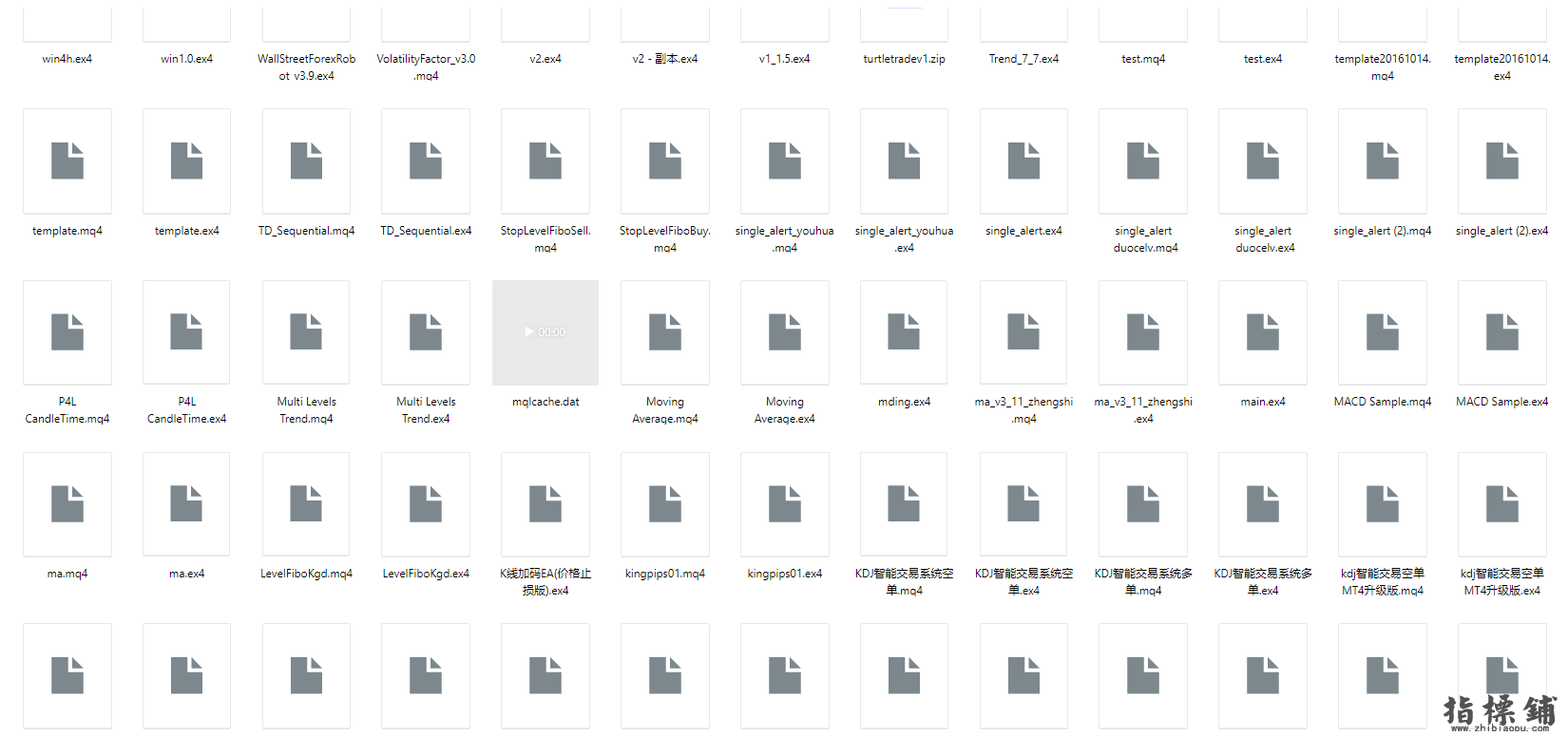Open the mding.ex4 file icon
The height and width of the screenshot is (736, 1568).
904,332
